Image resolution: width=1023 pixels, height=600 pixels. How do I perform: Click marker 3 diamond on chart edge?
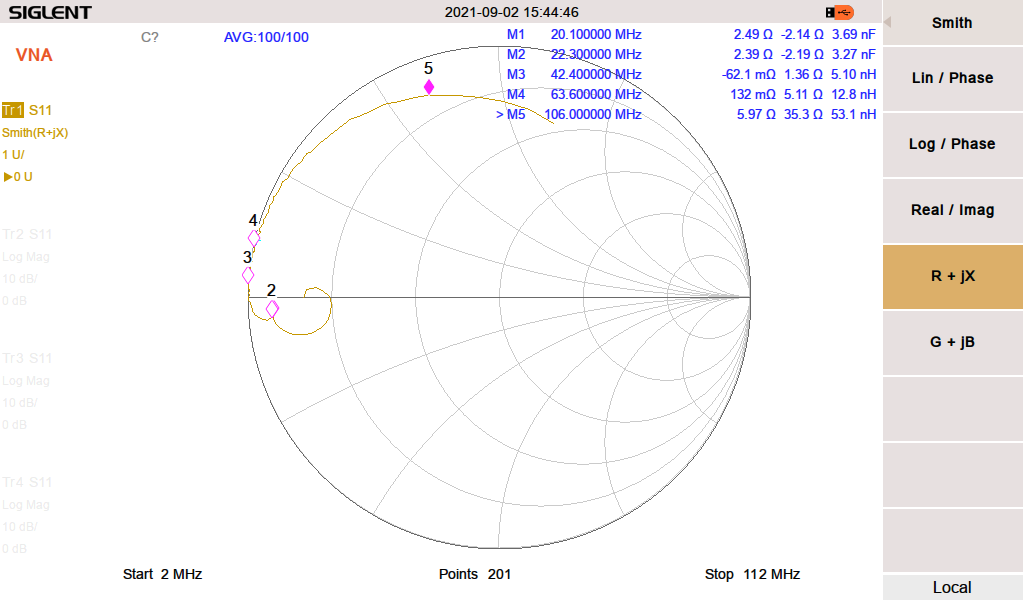tap(248, 275)
